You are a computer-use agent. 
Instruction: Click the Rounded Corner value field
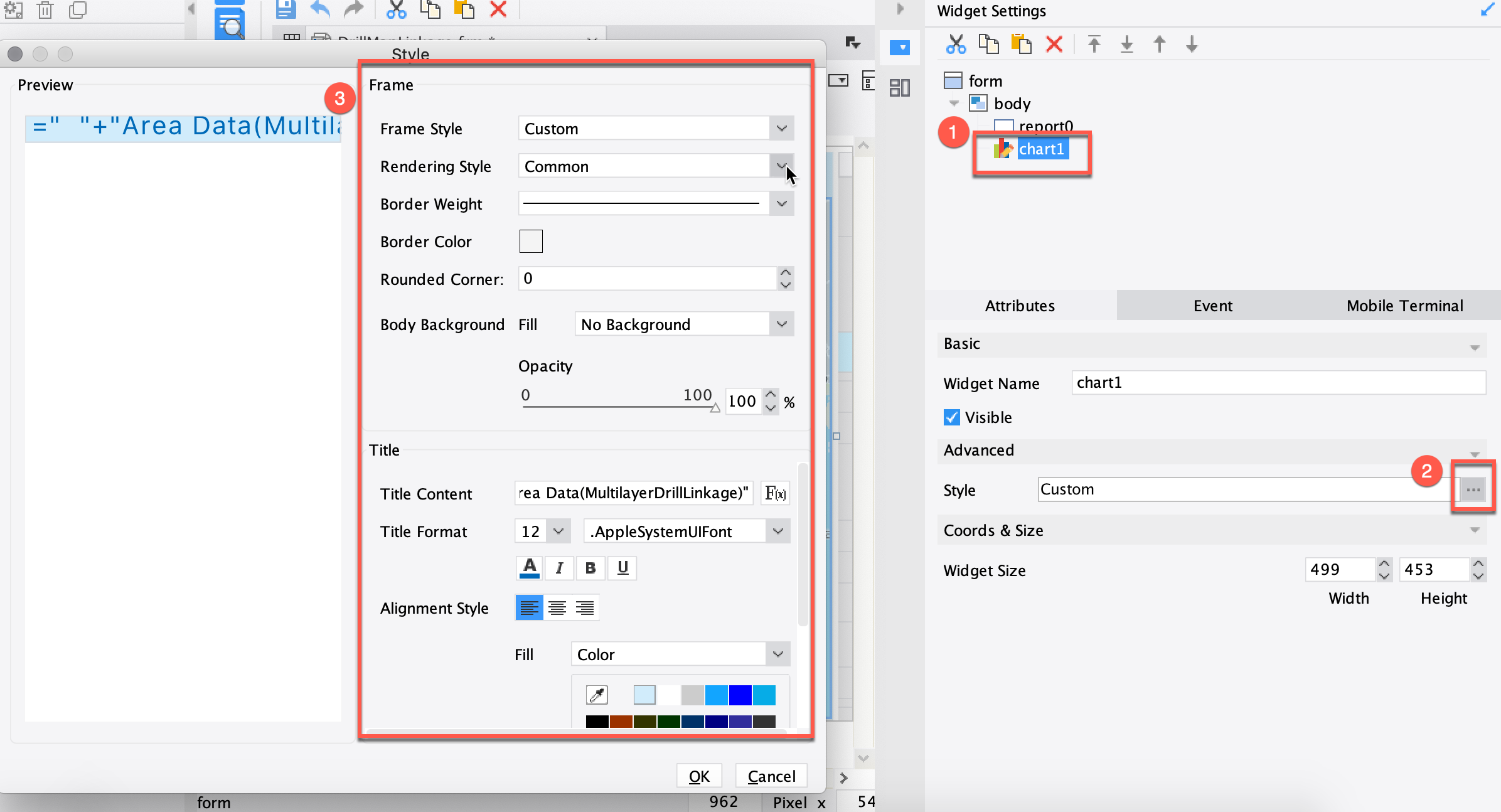pyautogui.click(x=648, y=279)
